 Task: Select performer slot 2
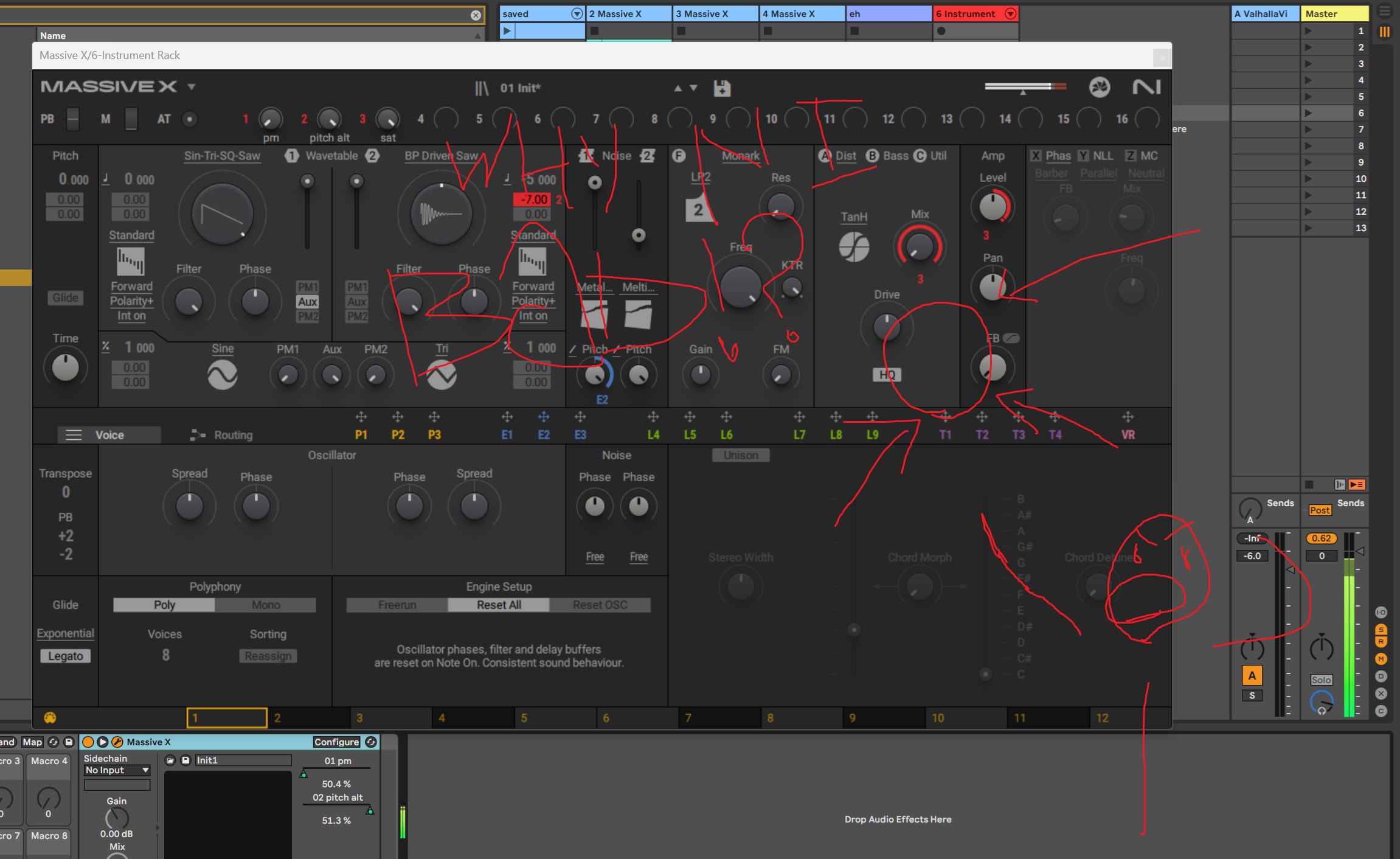[x=309, y=718]
